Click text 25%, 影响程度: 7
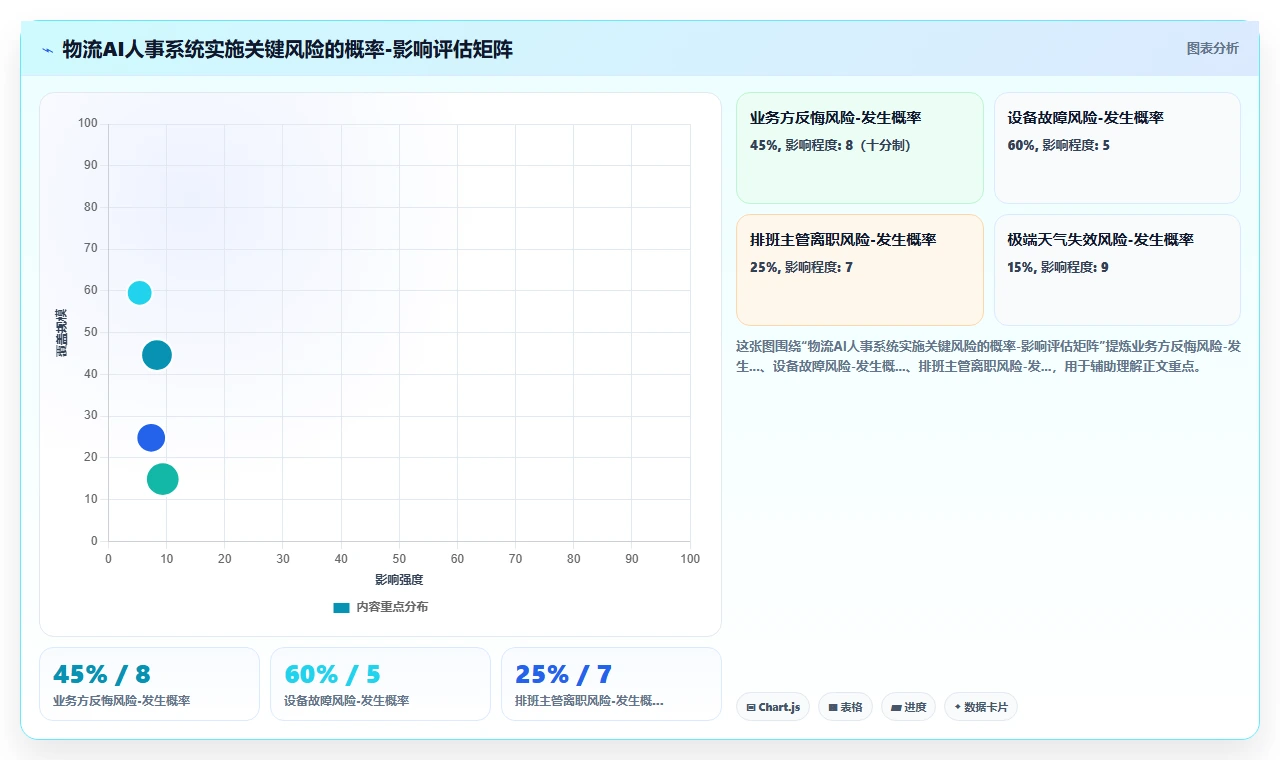This screenshot has width=1280, height=760. point(801,267)
